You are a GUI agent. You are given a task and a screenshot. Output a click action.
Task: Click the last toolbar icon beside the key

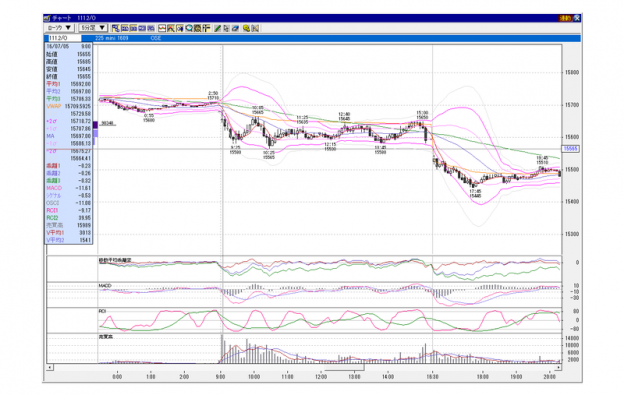(255, 28)
